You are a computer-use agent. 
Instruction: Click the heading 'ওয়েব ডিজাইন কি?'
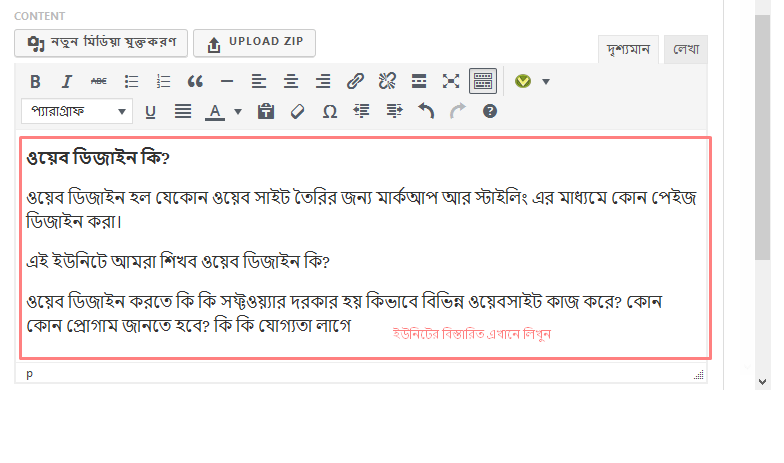pyautogui.click(x=98, y=158)
